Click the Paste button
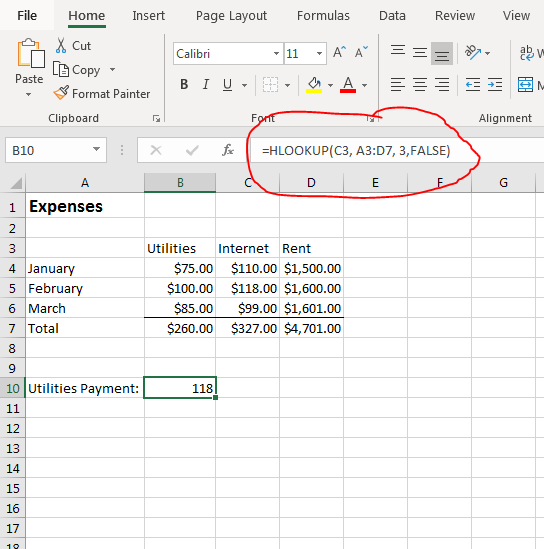 click(x=29, y=67)
